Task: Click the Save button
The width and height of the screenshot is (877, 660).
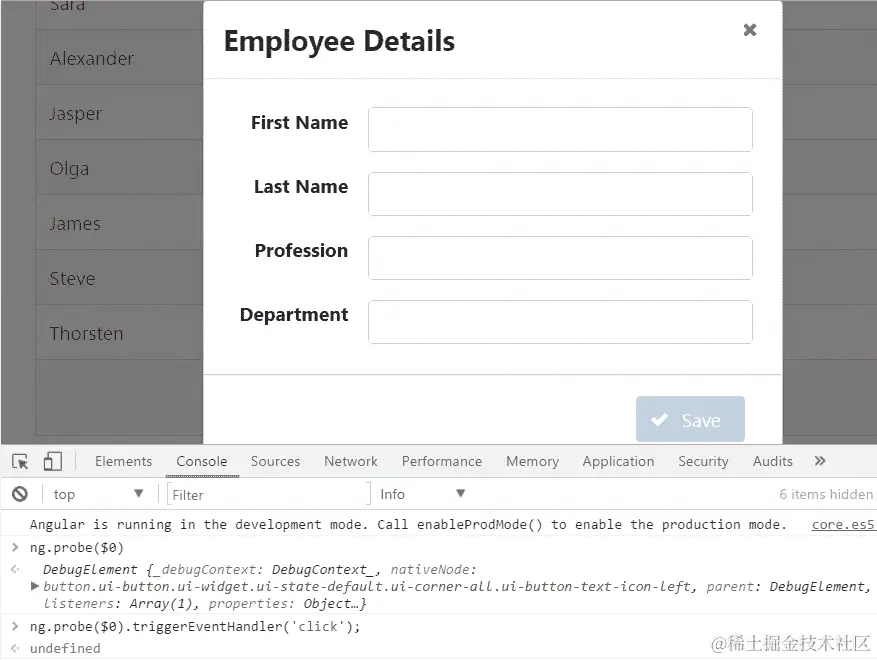Action: pos(690,419)
